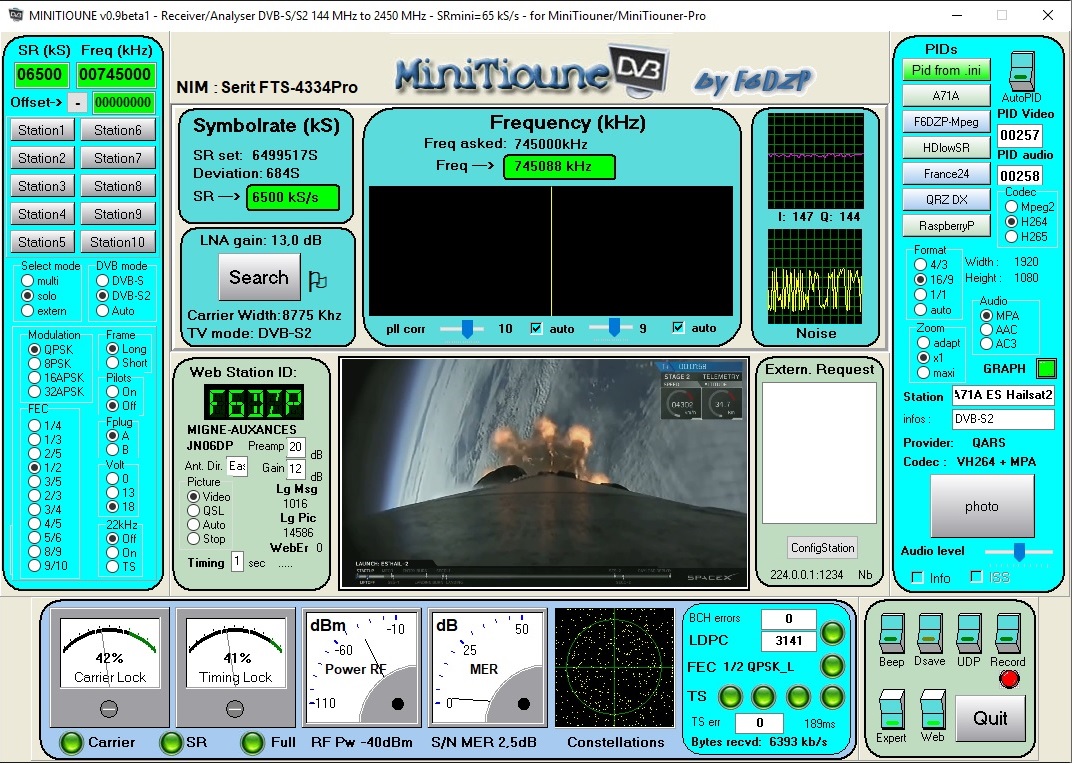Click the green SR LED
The image size is (1074, 764).
(x=171, y=742)
